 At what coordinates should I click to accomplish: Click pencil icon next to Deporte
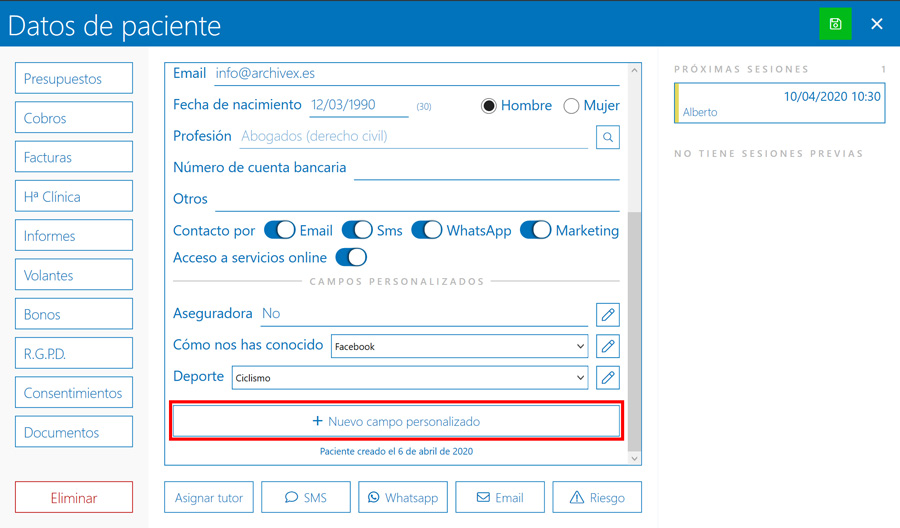pos(608,378)
